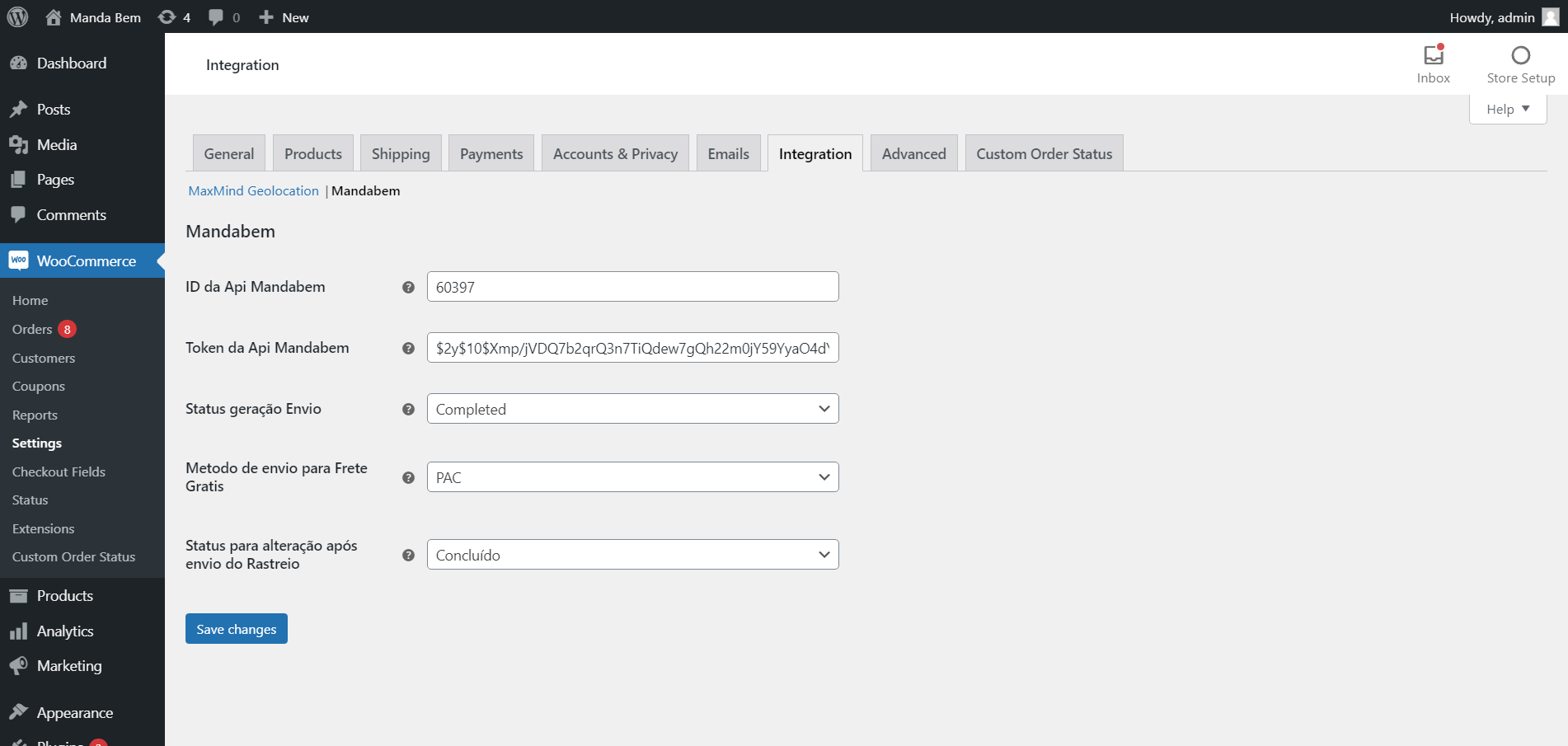The width and height of the screenshot is (1568, 746).
Task: Switch to the Accounts & Privacy tab
Action: tap(616, 153)
